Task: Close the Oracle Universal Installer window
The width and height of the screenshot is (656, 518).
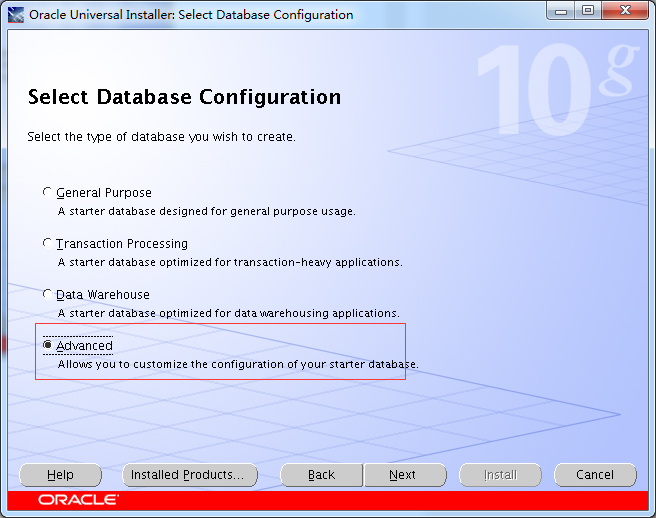Action: click(x=625, y=11)
